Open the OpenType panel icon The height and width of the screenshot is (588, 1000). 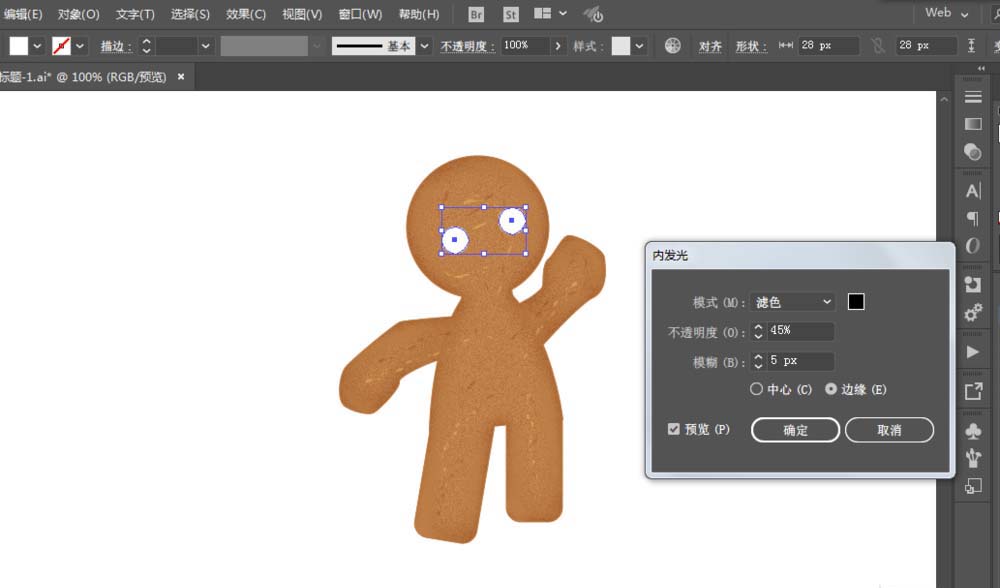[x=973, y=246]
